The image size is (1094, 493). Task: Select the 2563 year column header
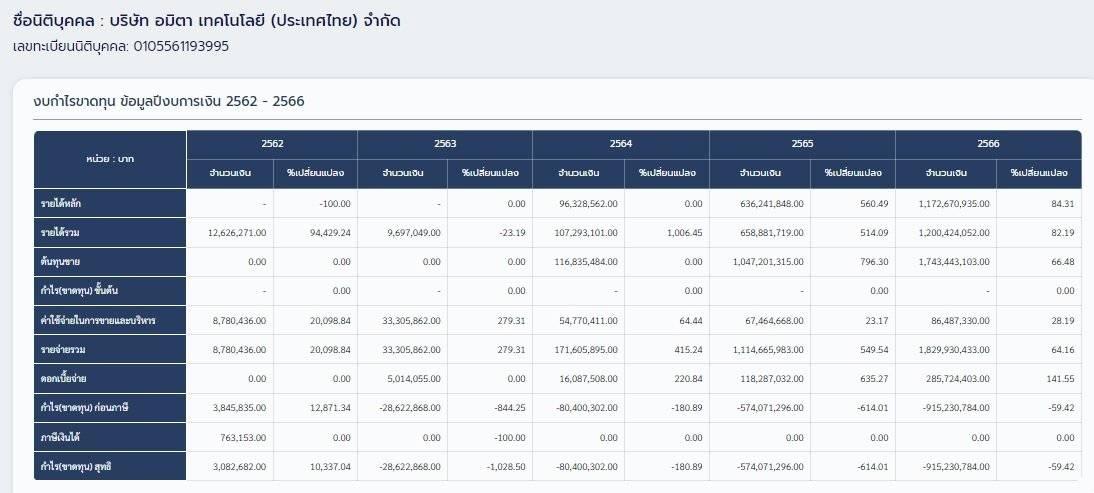pos(445,144)
